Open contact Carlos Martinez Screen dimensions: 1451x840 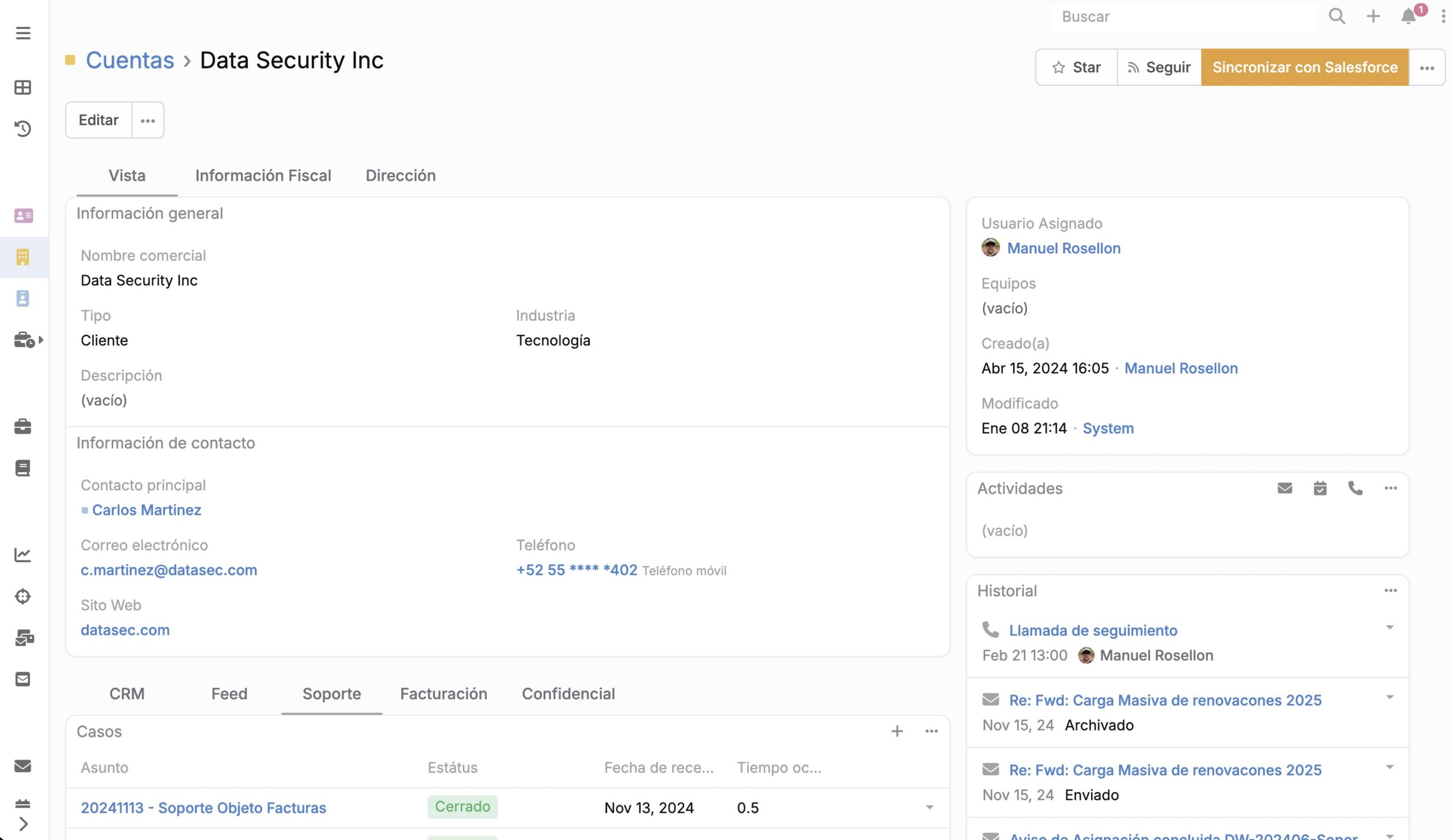coord(146,510)
